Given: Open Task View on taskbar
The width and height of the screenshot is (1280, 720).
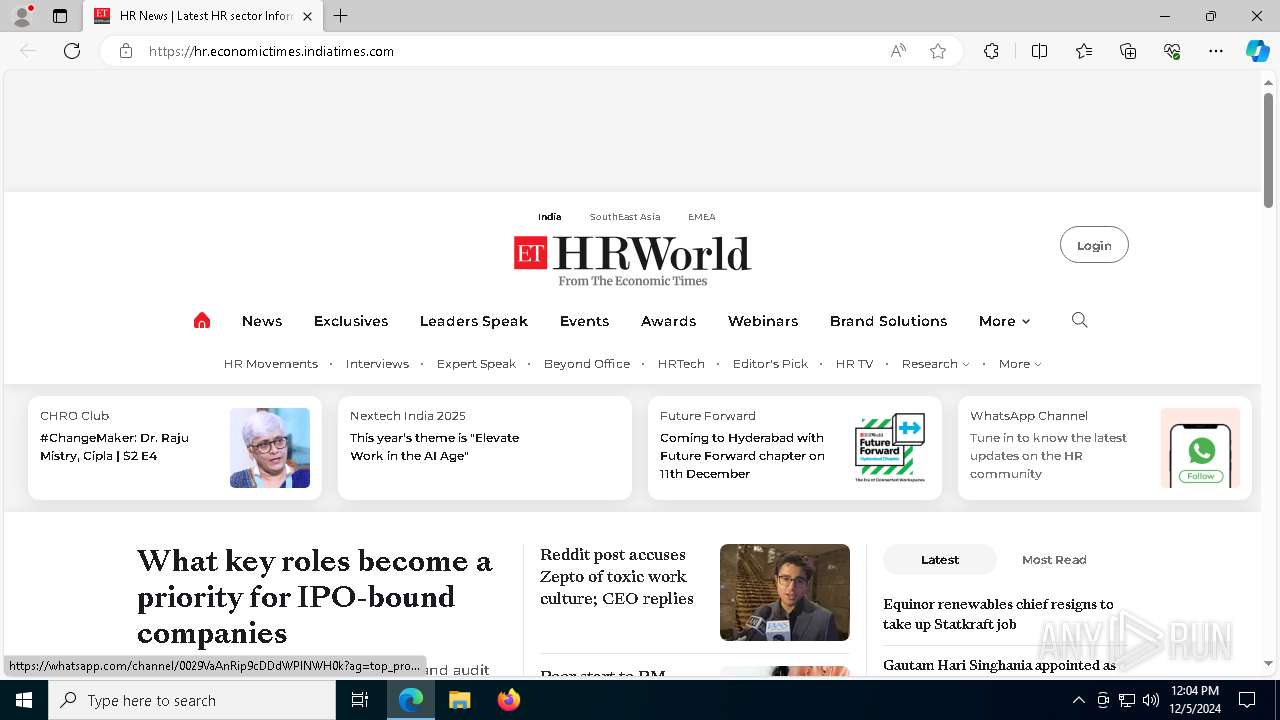Looking at the screenshot, I should click(x=360, y=700).
